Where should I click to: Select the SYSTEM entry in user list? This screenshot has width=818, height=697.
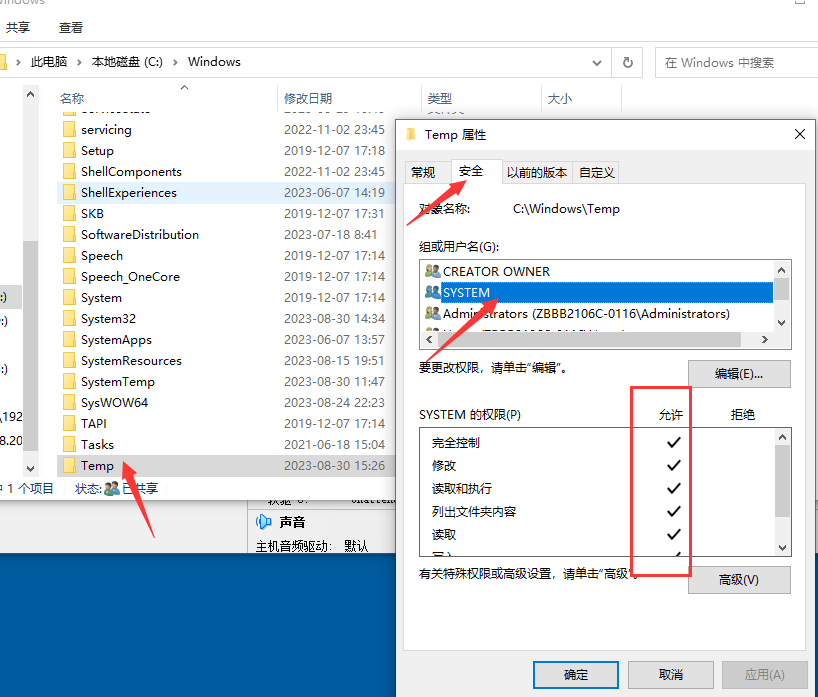[x=598, y=292]
